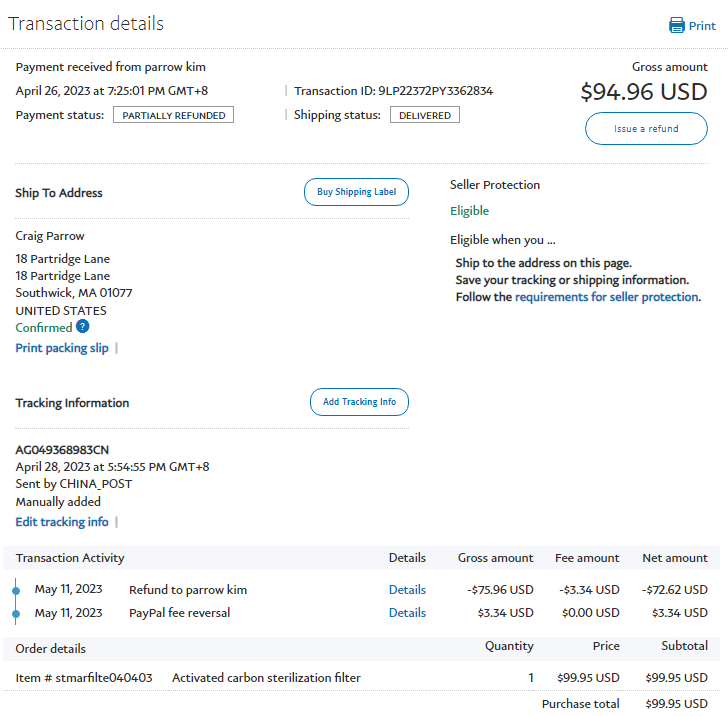The height and width of the screenshot is (716, 728).
Task: Click the green Eligible seller protection text
Action: click(x=469, y=211)
